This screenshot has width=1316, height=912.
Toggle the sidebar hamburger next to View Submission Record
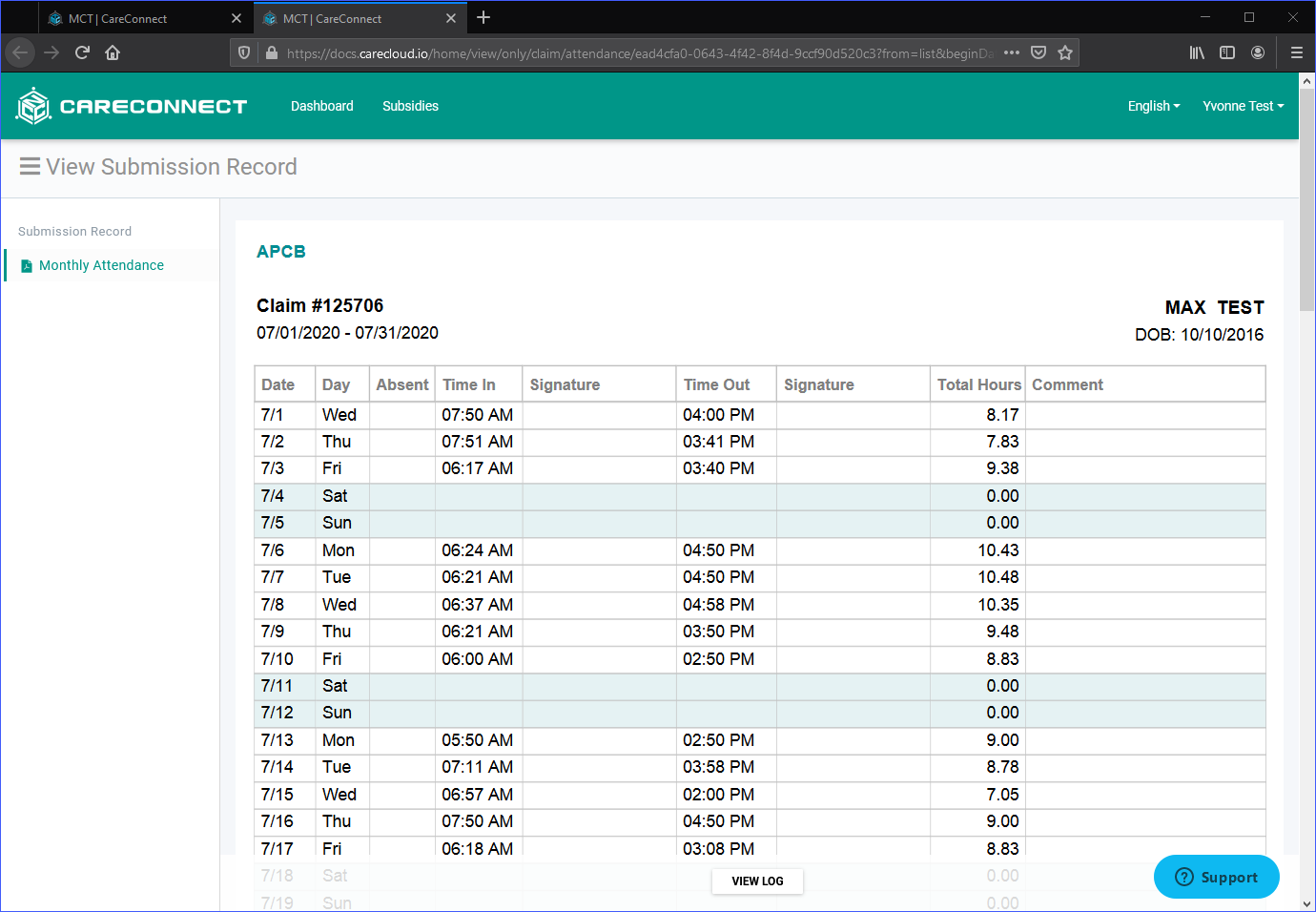coord(30,167)
